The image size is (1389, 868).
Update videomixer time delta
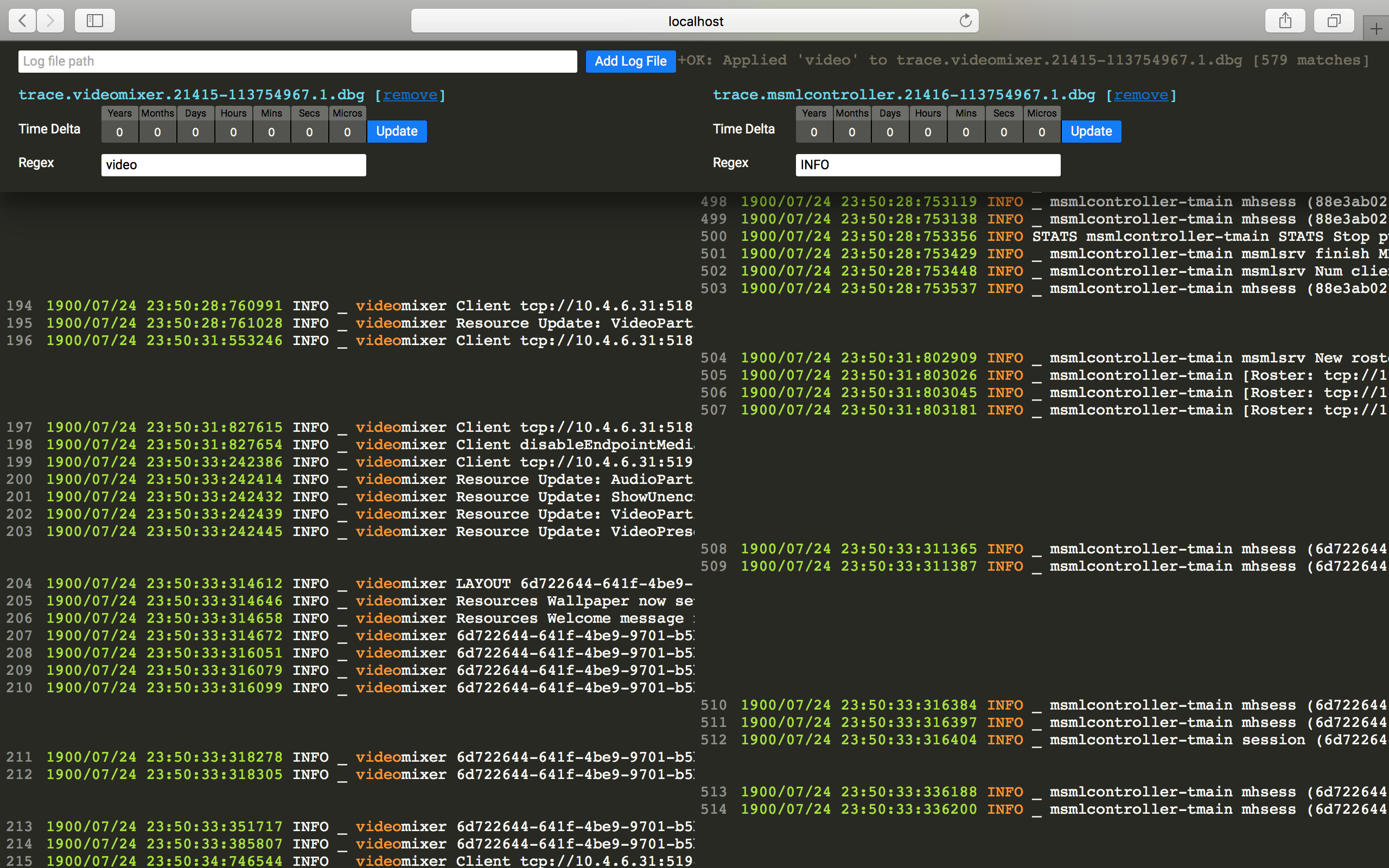pyautogui.click(x=397, y=131)
